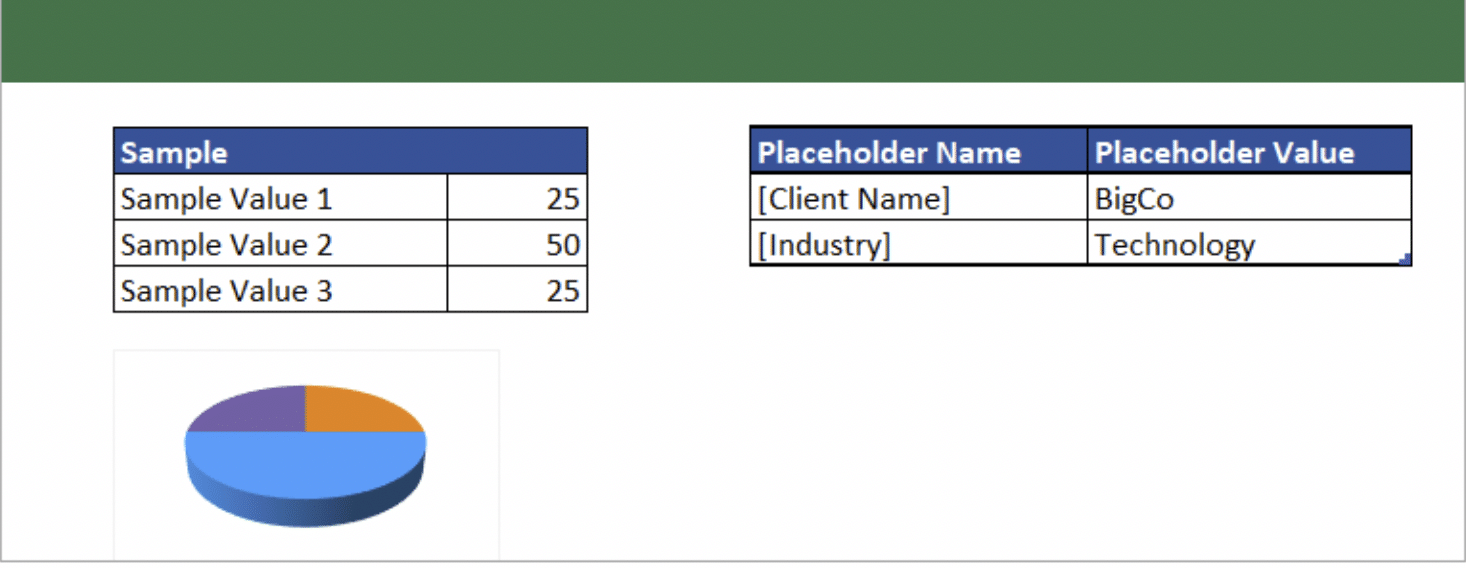The image size is (1466, 568).
Task: Click the table resize handle at Technology cell corner
Action: point(1406,259)
